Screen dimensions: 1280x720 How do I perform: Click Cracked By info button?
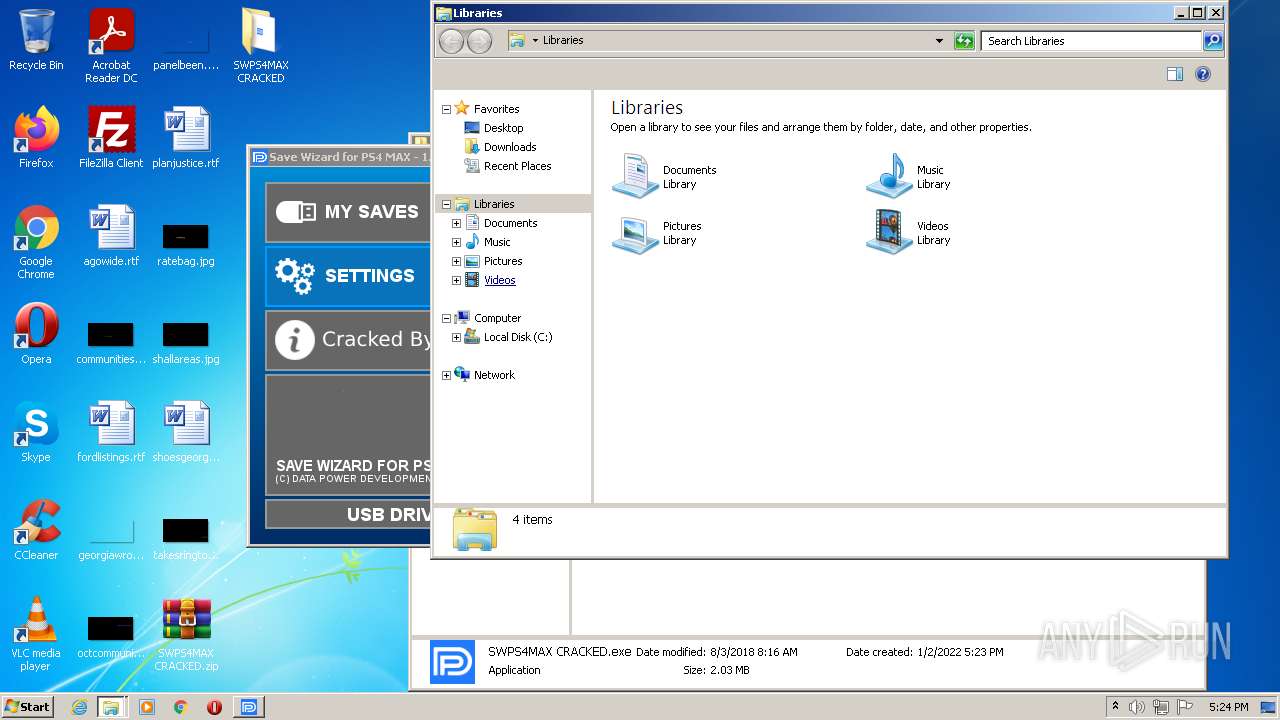348,340
